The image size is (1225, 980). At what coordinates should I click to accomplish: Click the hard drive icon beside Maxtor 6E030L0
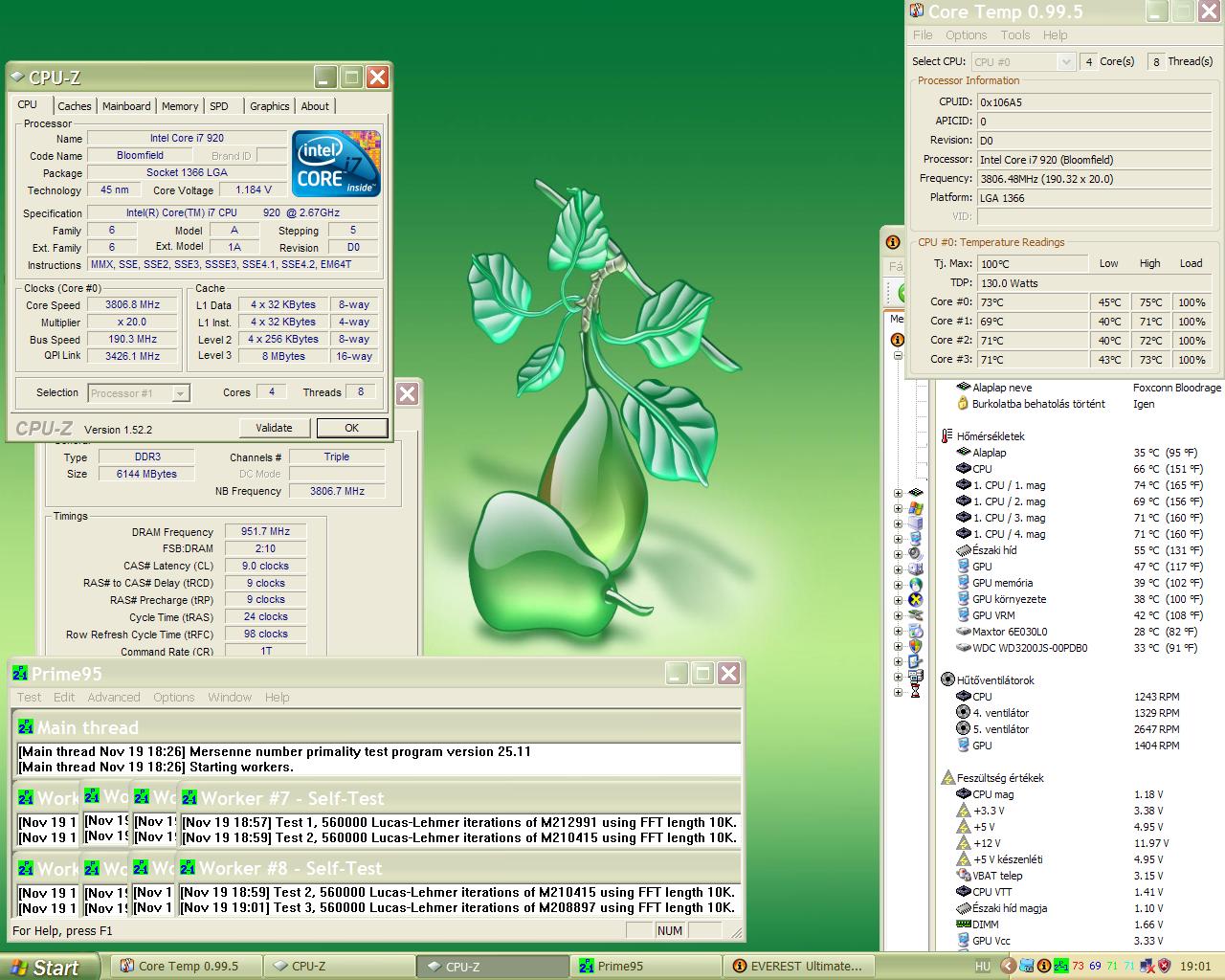[964, 632]
